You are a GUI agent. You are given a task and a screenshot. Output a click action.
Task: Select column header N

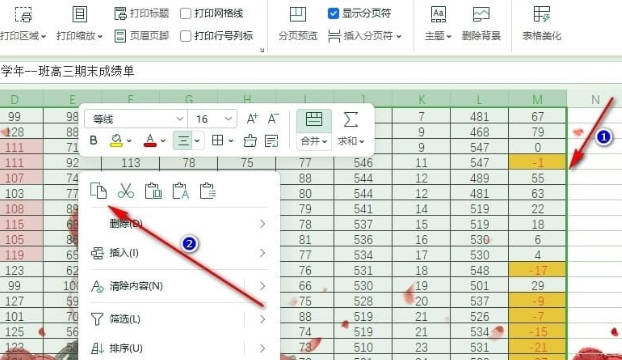point(595,99)
